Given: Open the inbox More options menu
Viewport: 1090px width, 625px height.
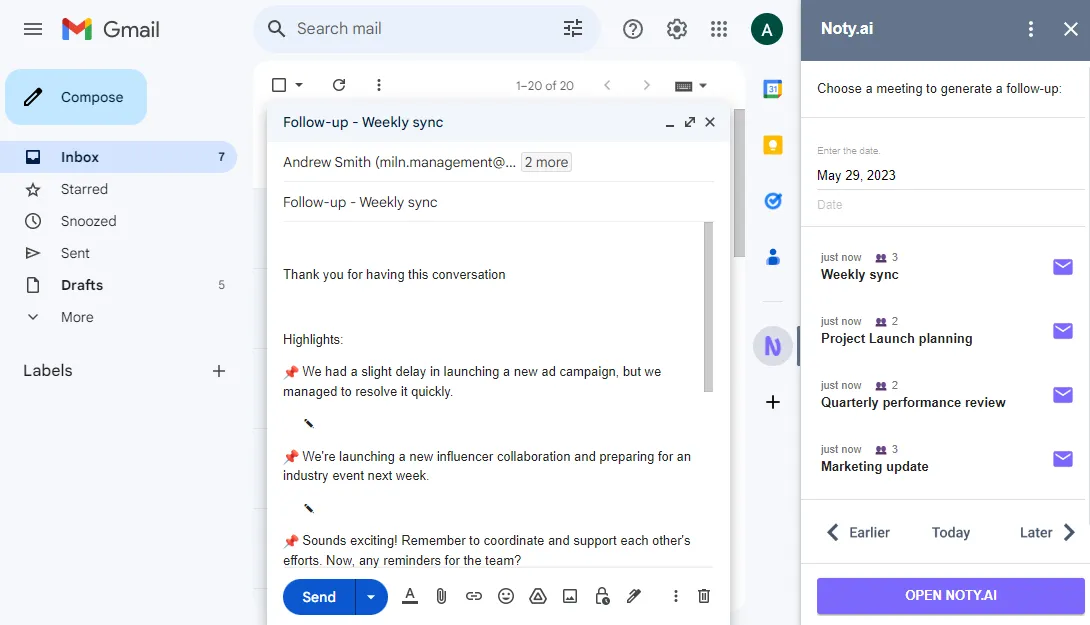Looking at the screenshot, I should pyautogui.click(x=379, y=85).
